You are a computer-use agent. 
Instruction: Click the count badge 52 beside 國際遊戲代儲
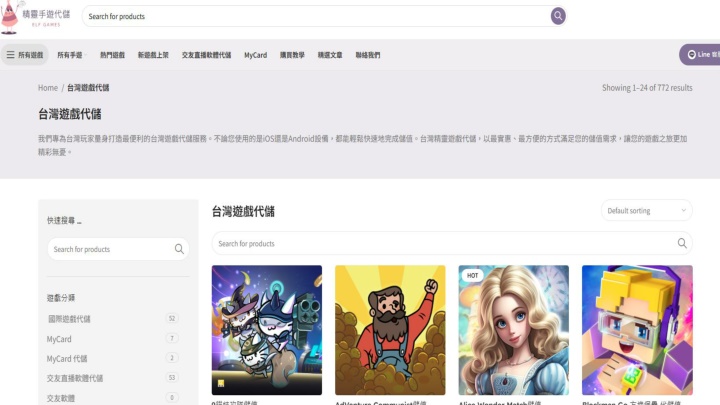(x=172, y=318)
